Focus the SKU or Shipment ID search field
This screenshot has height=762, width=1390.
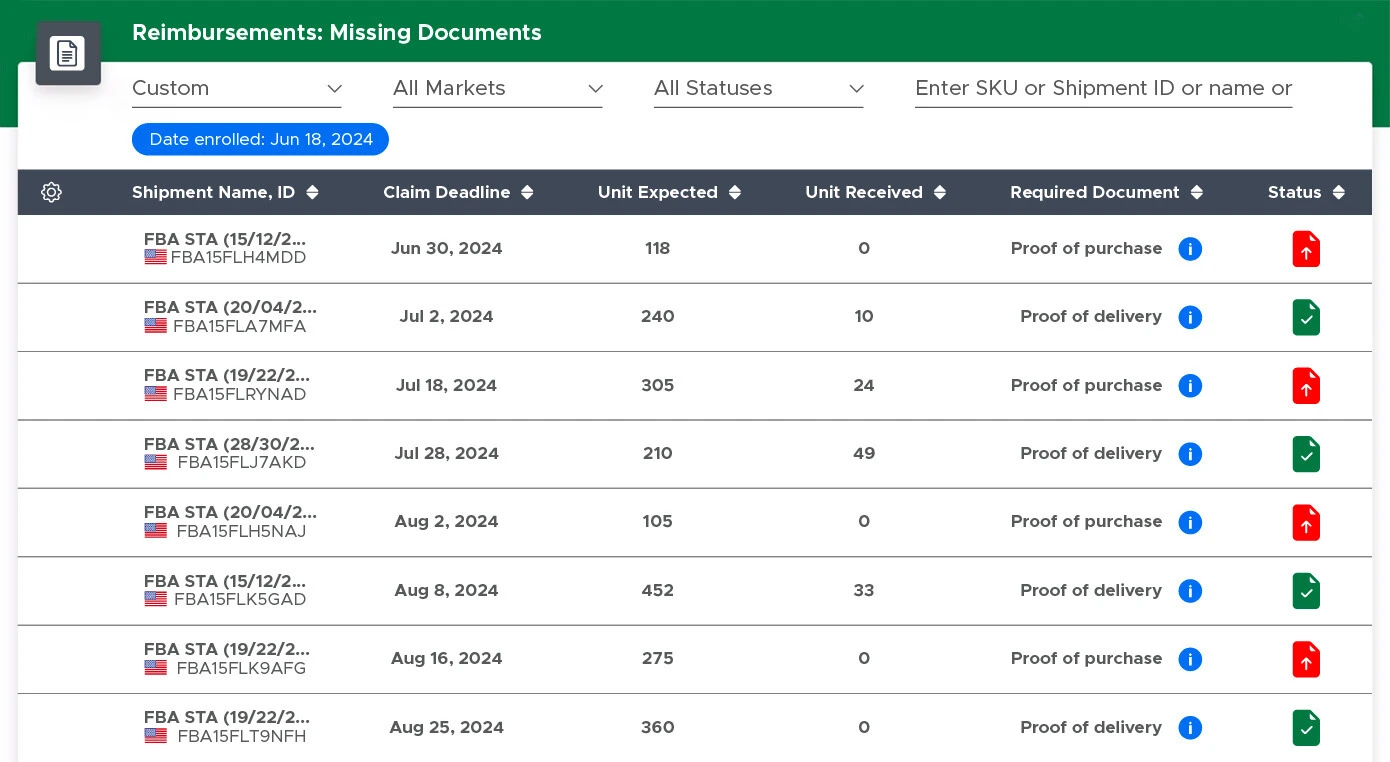click(1104, 88)
